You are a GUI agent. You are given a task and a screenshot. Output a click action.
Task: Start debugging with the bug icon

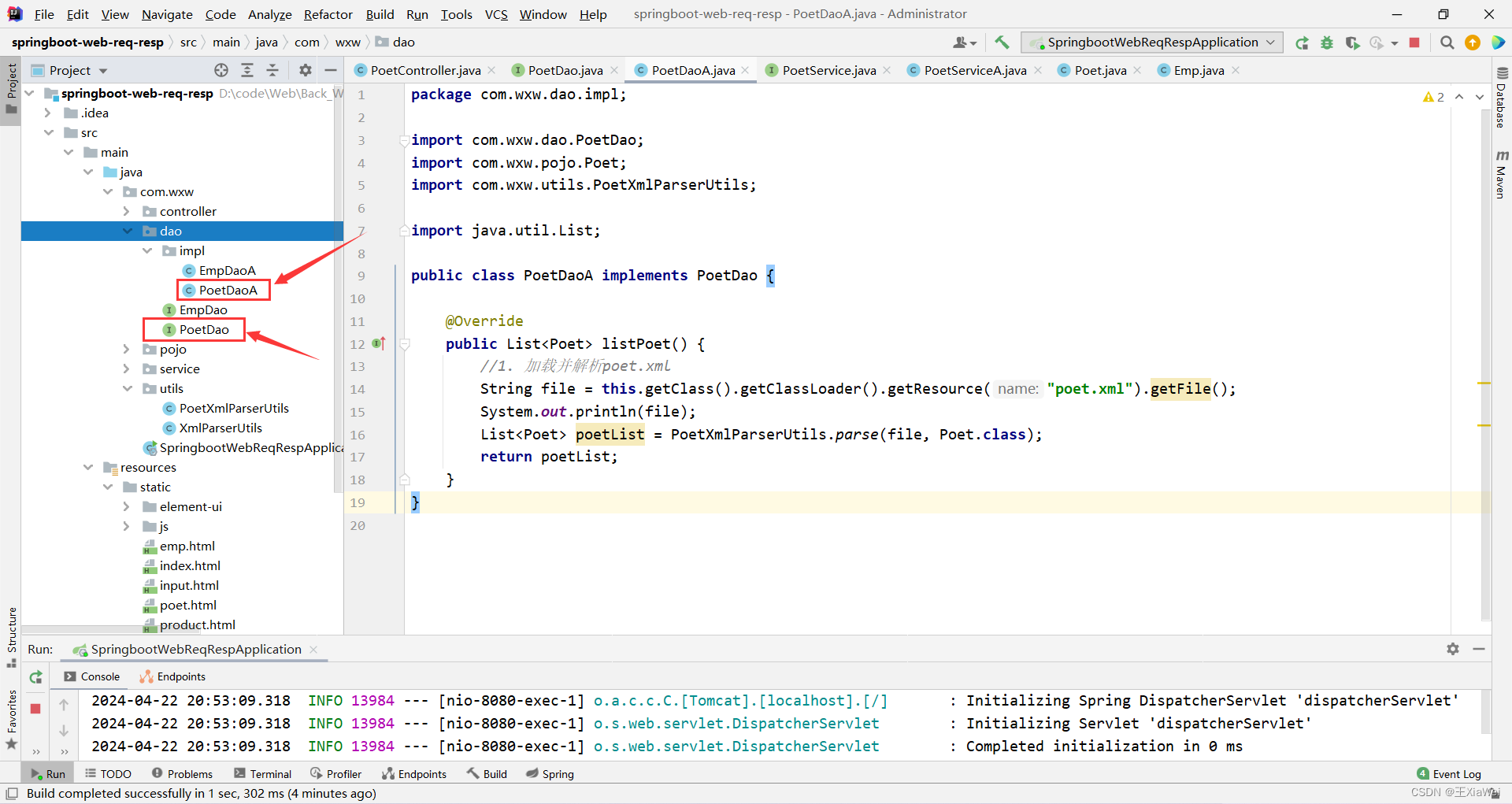(x=1327, y=43)
